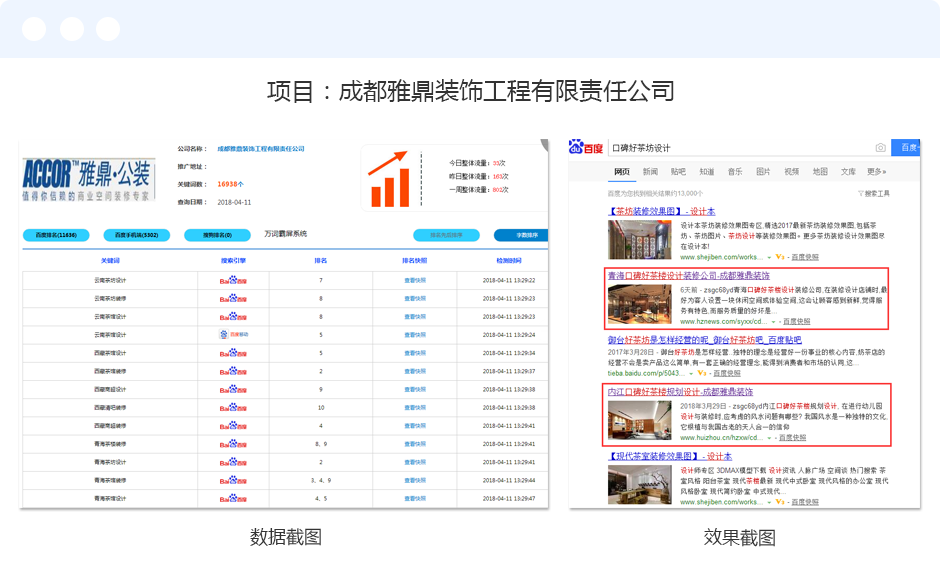Viewport: 940px width, 580px height.
Task: Click the camera image-search icon
Action: pyautogui.click(x=880, y=148)
